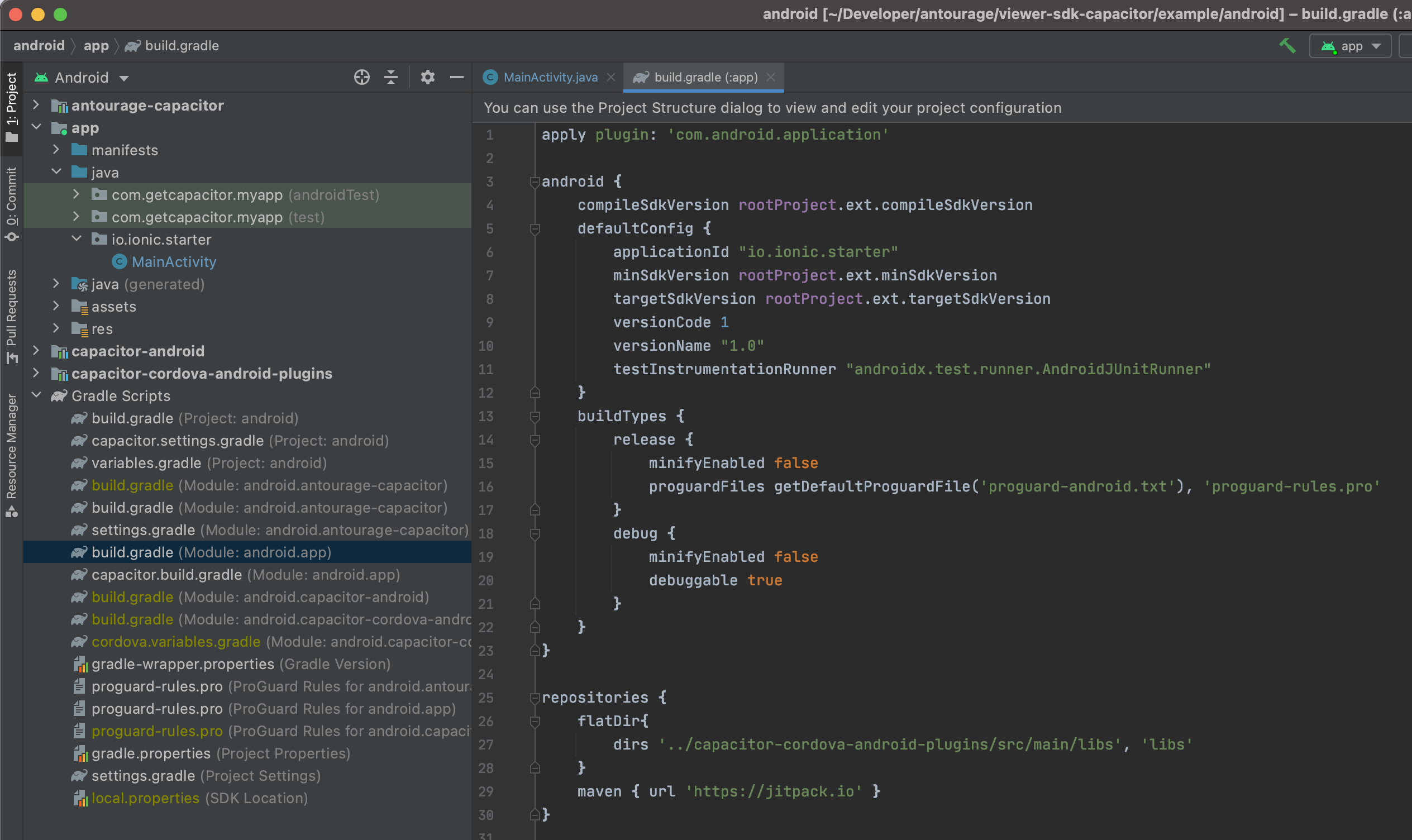The image size is (1412, 840).
Task: Open the Project tool window tab
Action: [11, 108]
